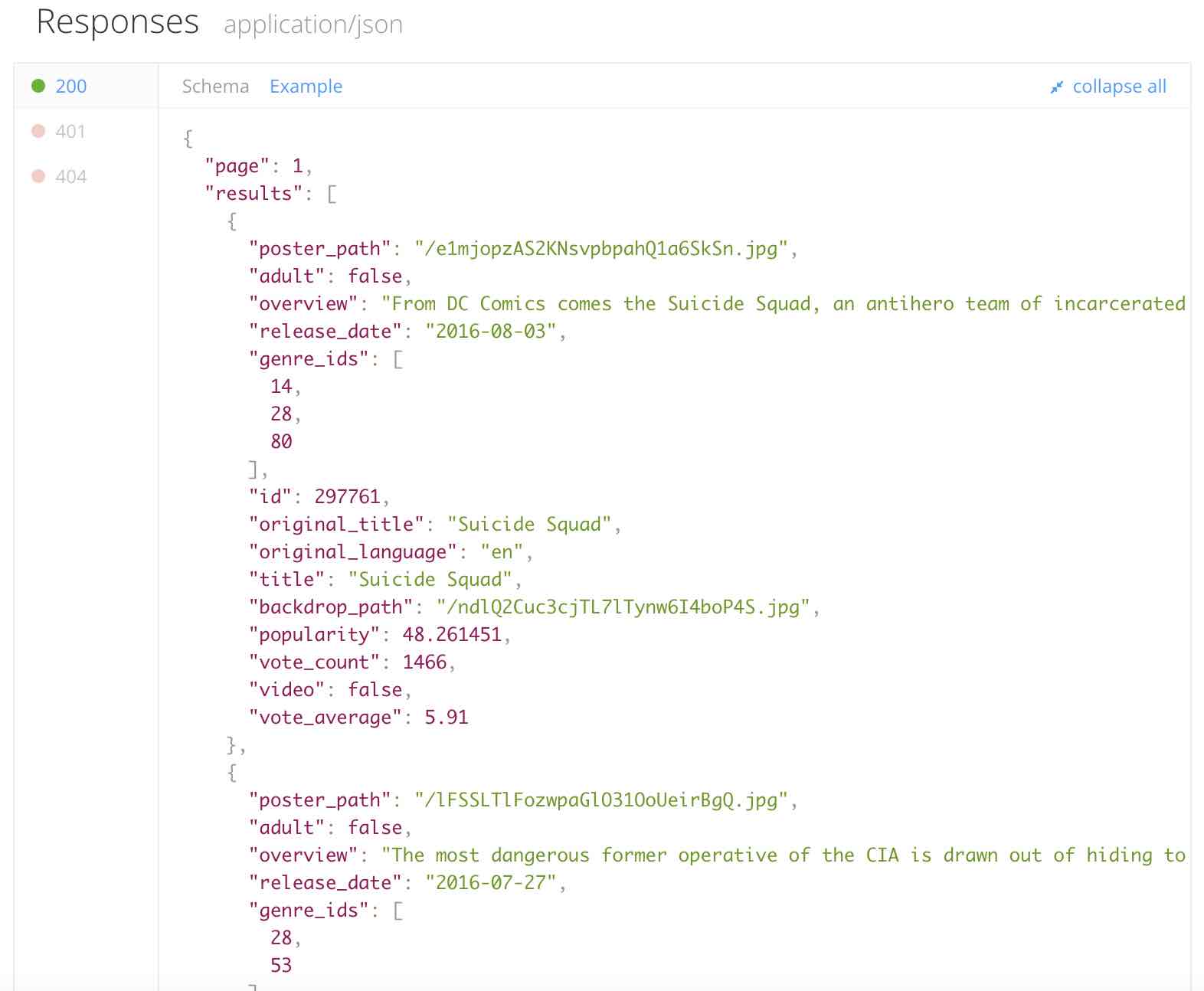Click the "video" key in first result
Screen dimensions: 1204x991
point(287,690)
